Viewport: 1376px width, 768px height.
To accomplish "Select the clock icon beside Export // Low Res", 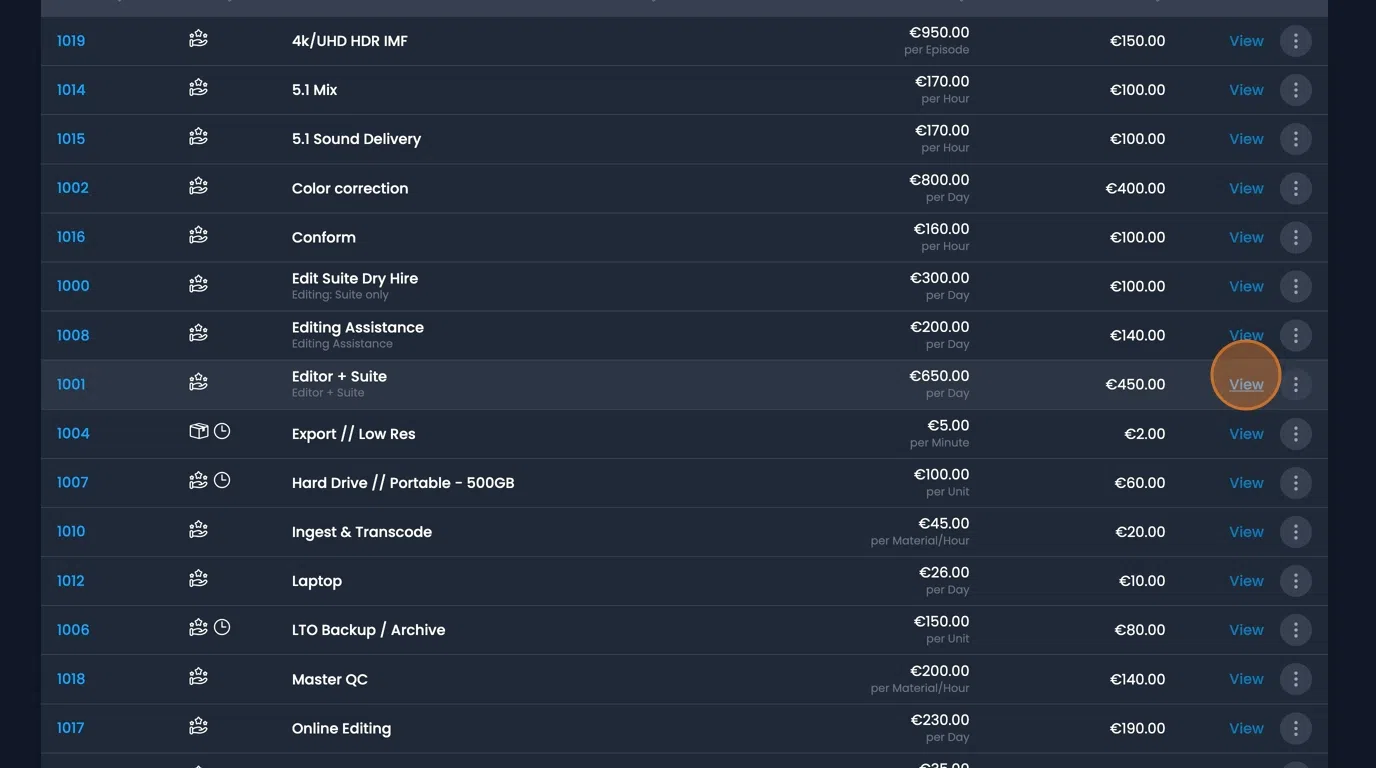I will click(x=221, y=430).
